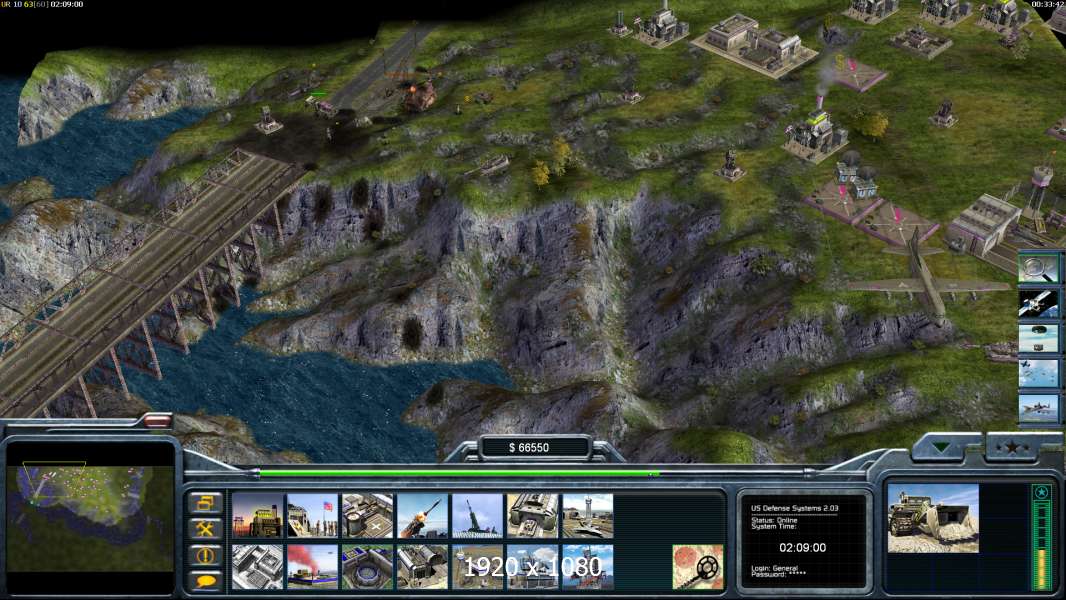Click the top-left 02:09:00 debug counter
This screenshot has height=600, width=1066.
pyautogui.click(x=67, y=4)
